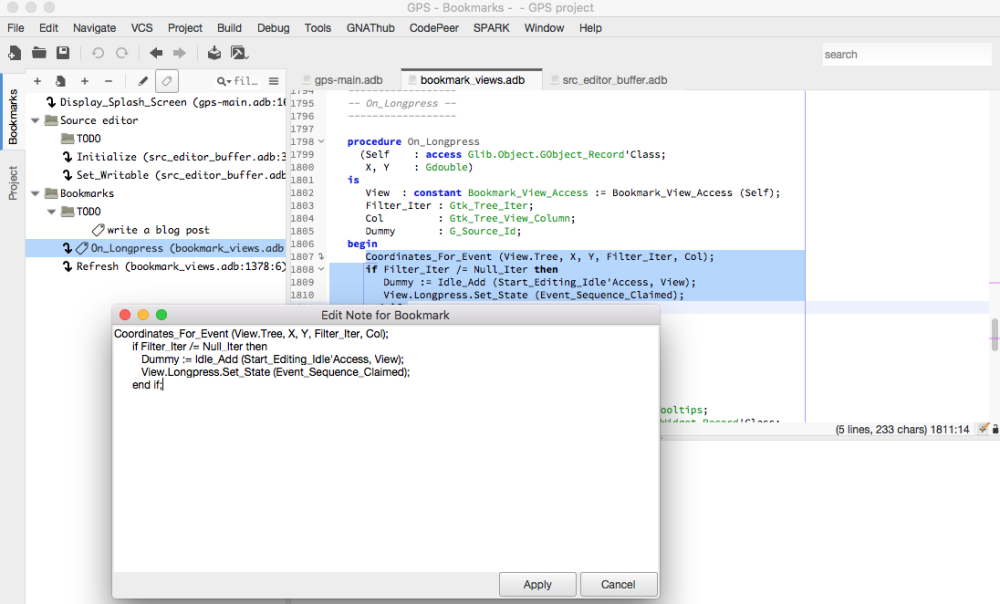Image resolution: width=1000 pixels, height=604 pixels.
Task: Click the Cancel button in the dialog
Action: [x=618, y=584]
